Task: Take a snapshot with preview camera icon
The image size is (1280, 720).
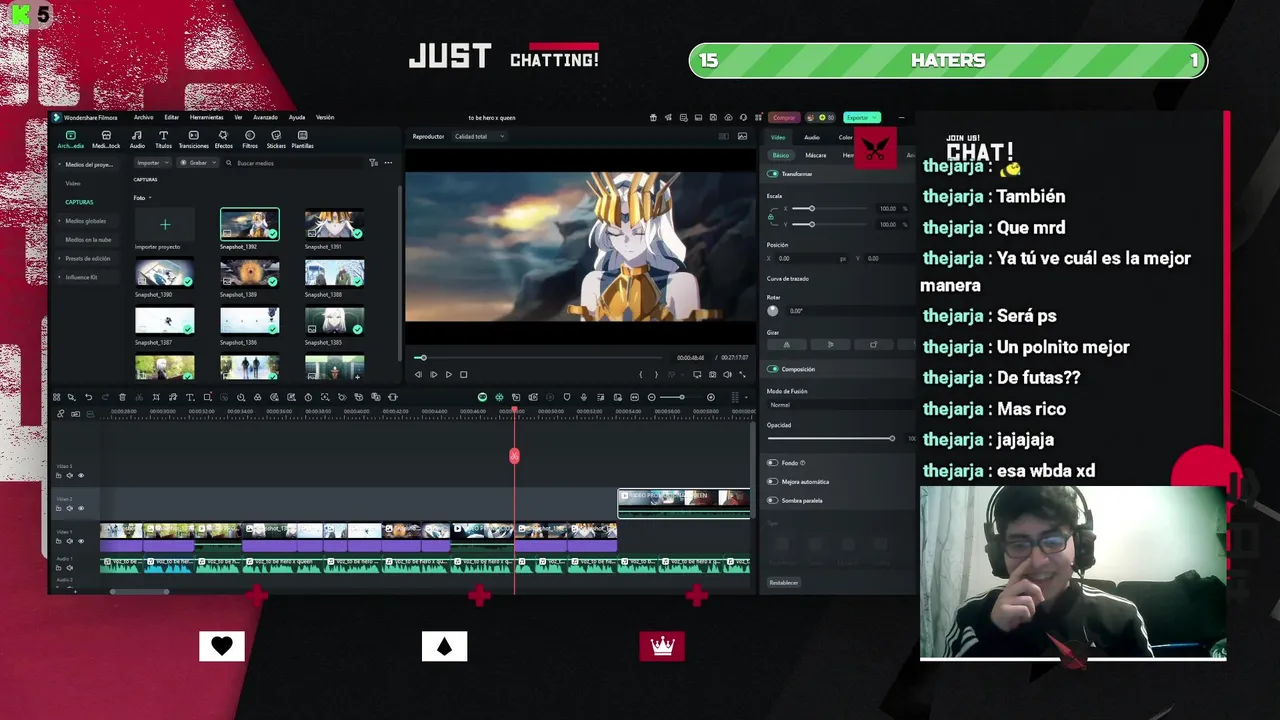Action: (x=712, y=375)
